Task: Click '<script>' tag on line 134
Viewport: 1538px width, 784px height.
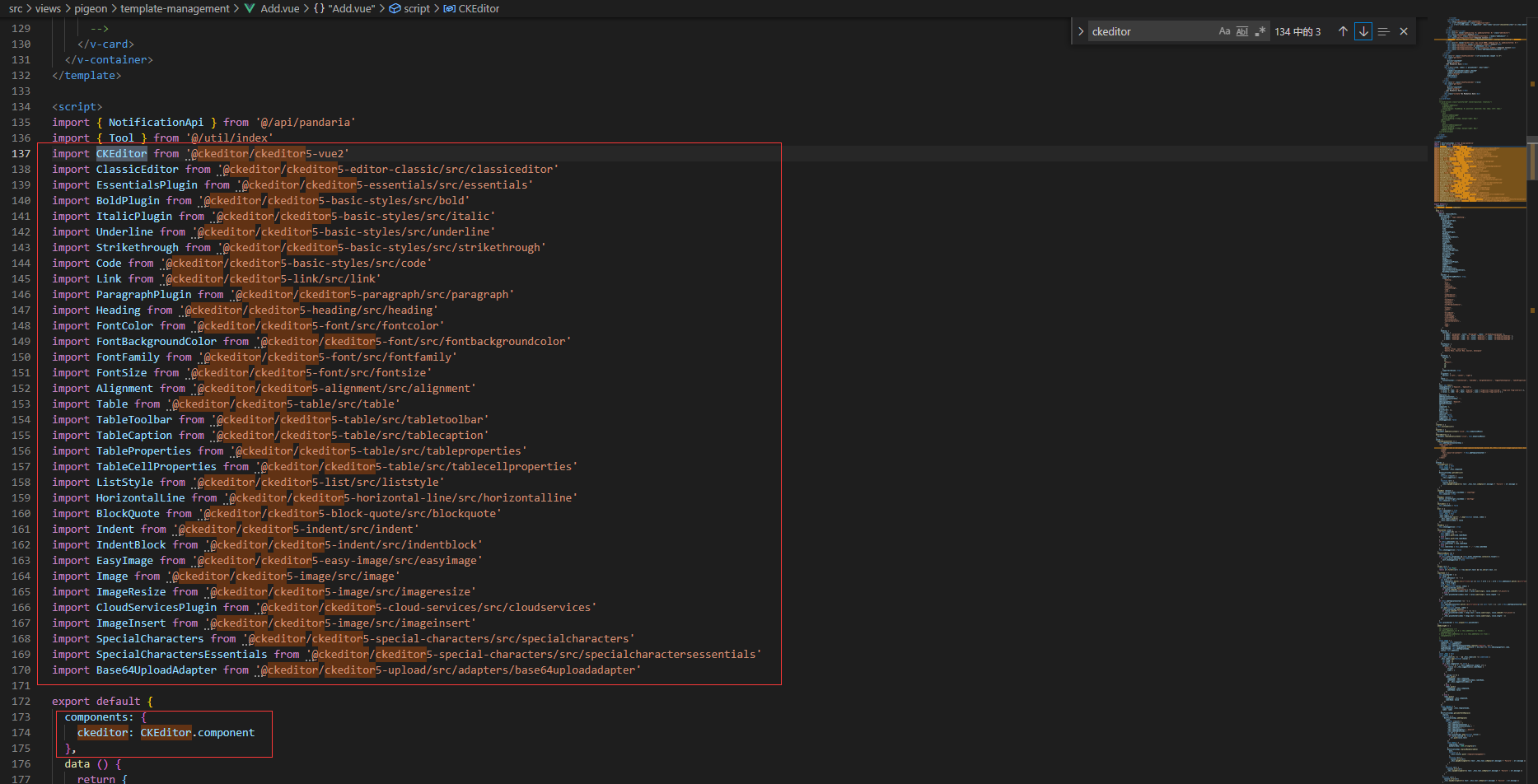Action: click(x=77, y=106)
